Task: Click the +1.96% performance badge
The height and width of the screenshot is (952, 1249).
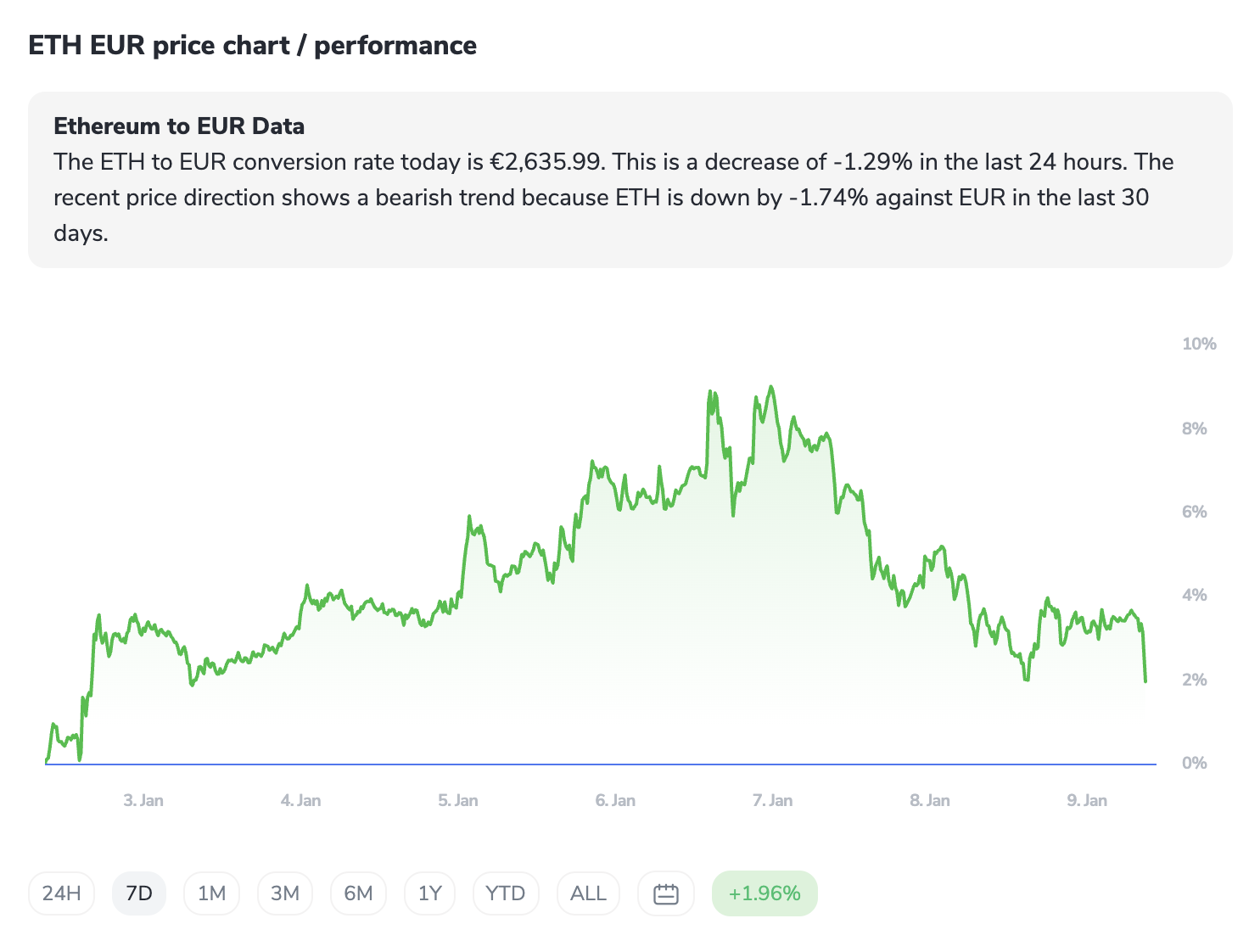Action: click(765, 893)
